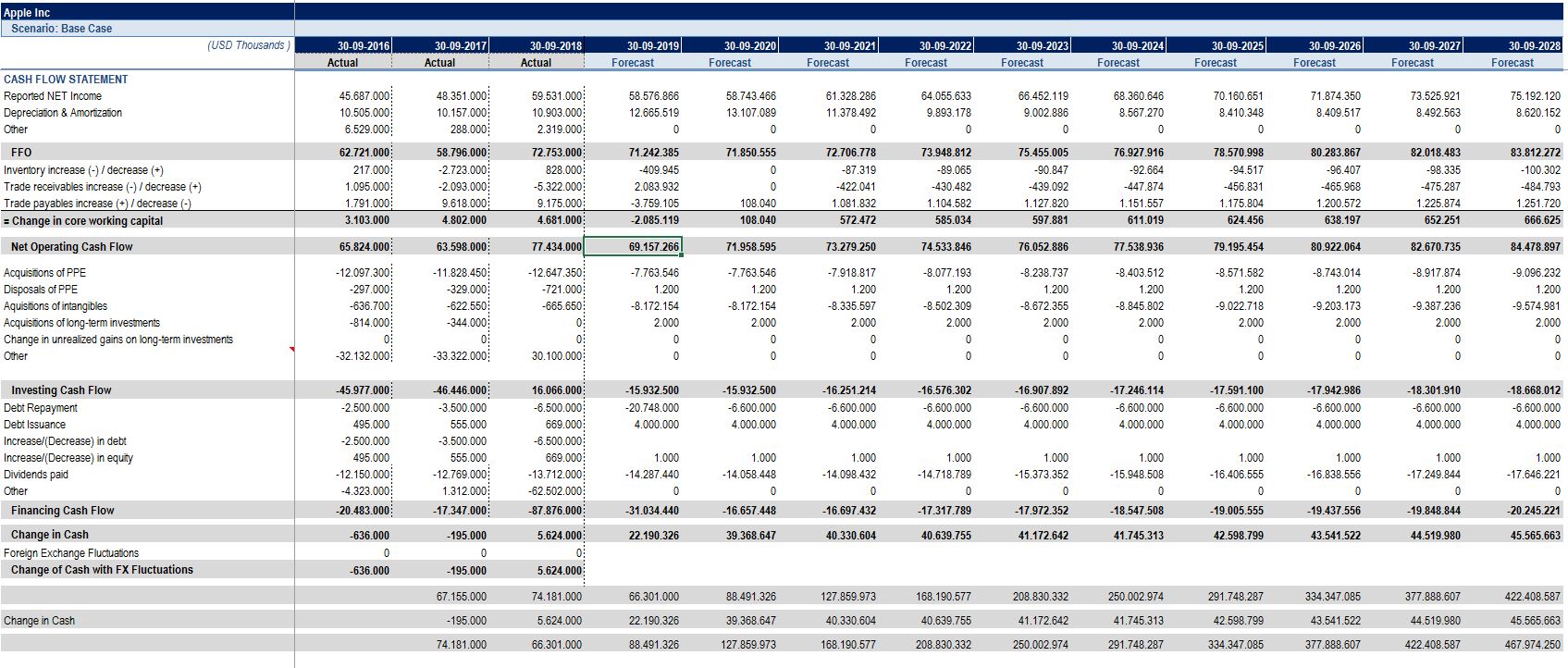Select Change in unrealized gains row label
This screenshot has height=668, width=1568.
tap(118, 340)
